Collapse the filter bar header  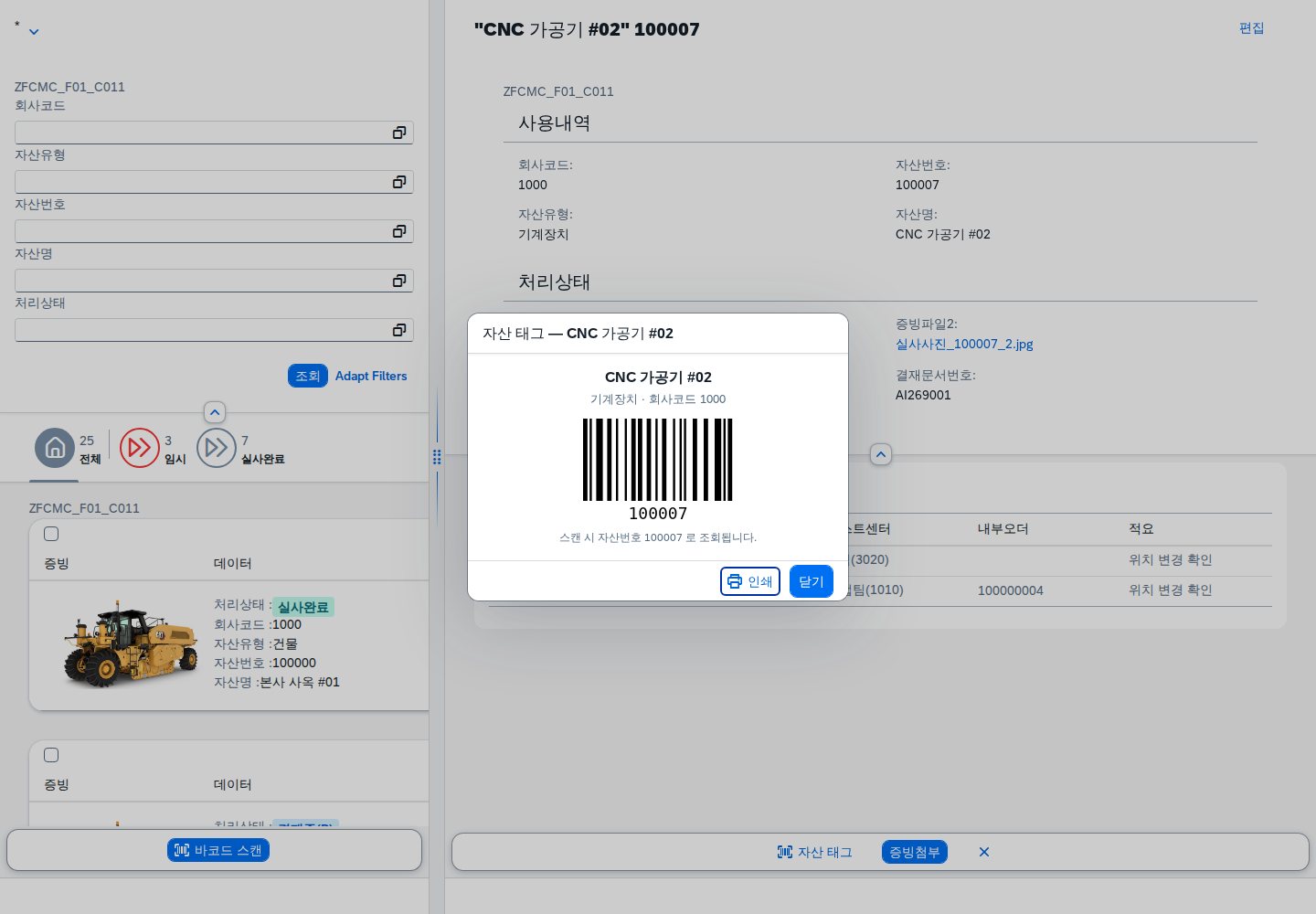point(215,412)
